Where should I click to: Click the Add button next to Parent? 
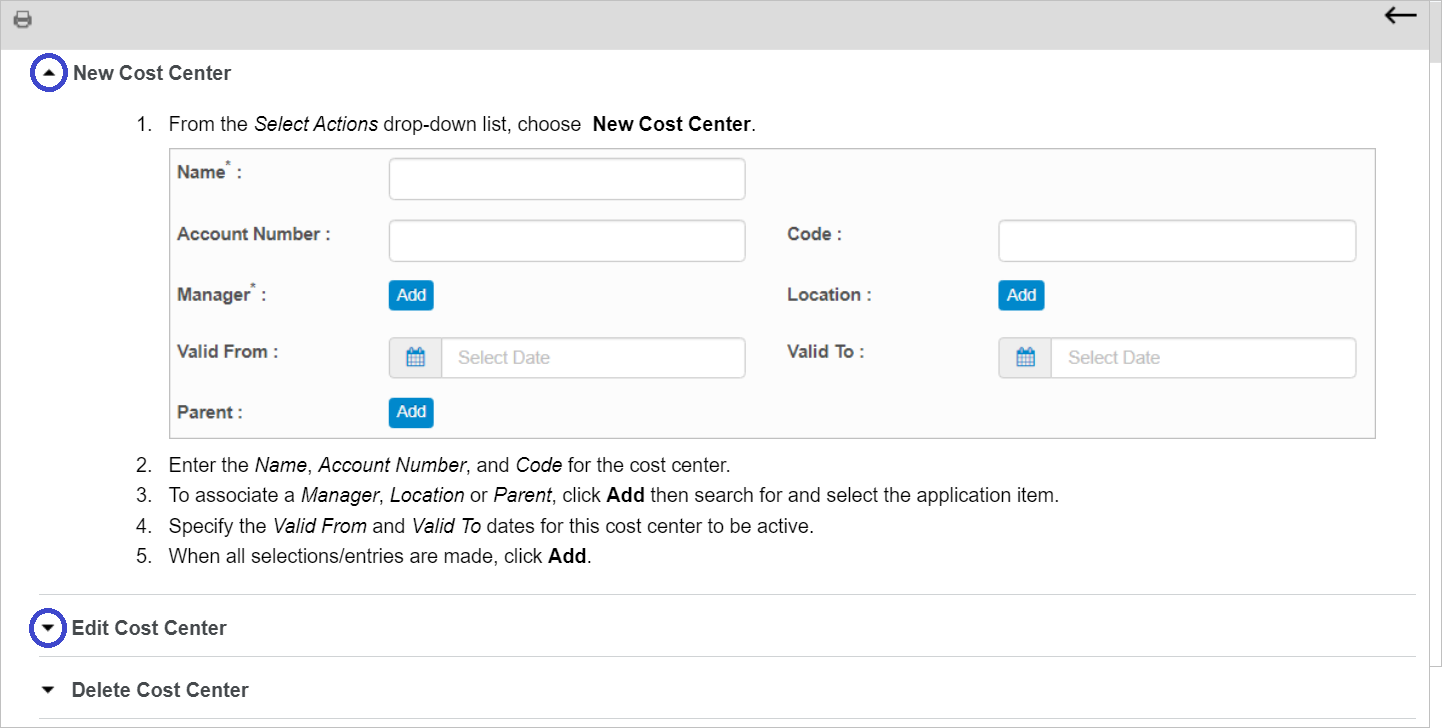point(411,412)
